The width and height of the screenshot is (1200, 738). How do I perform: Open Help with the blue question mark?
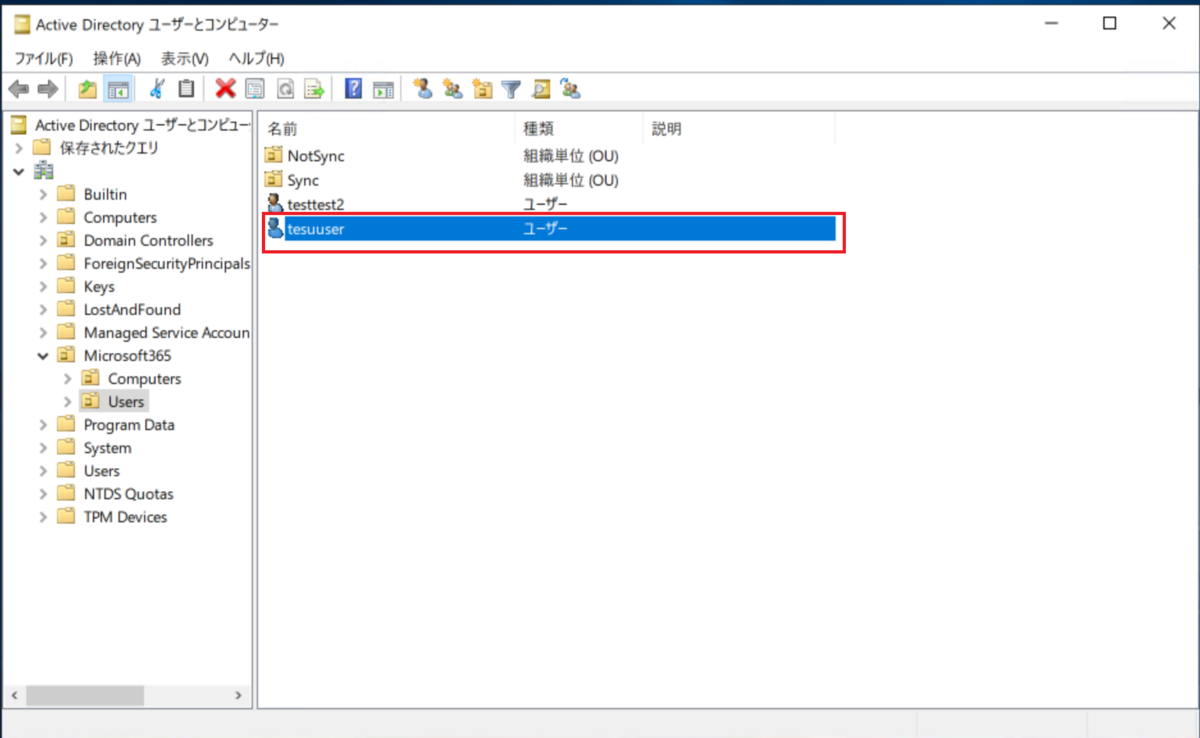pos(353,89)
